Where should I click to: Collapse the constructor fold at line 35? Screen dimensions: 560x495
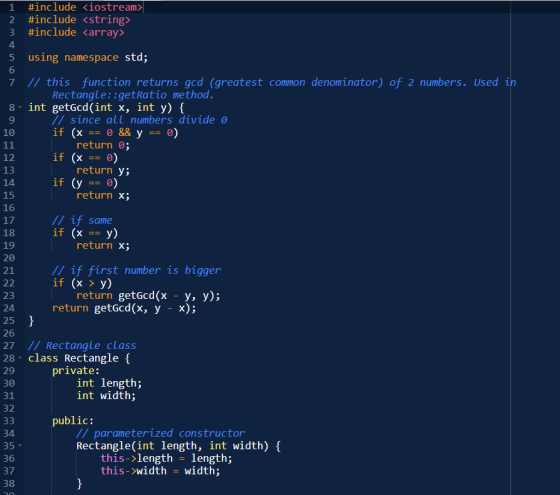pos(20,446)
